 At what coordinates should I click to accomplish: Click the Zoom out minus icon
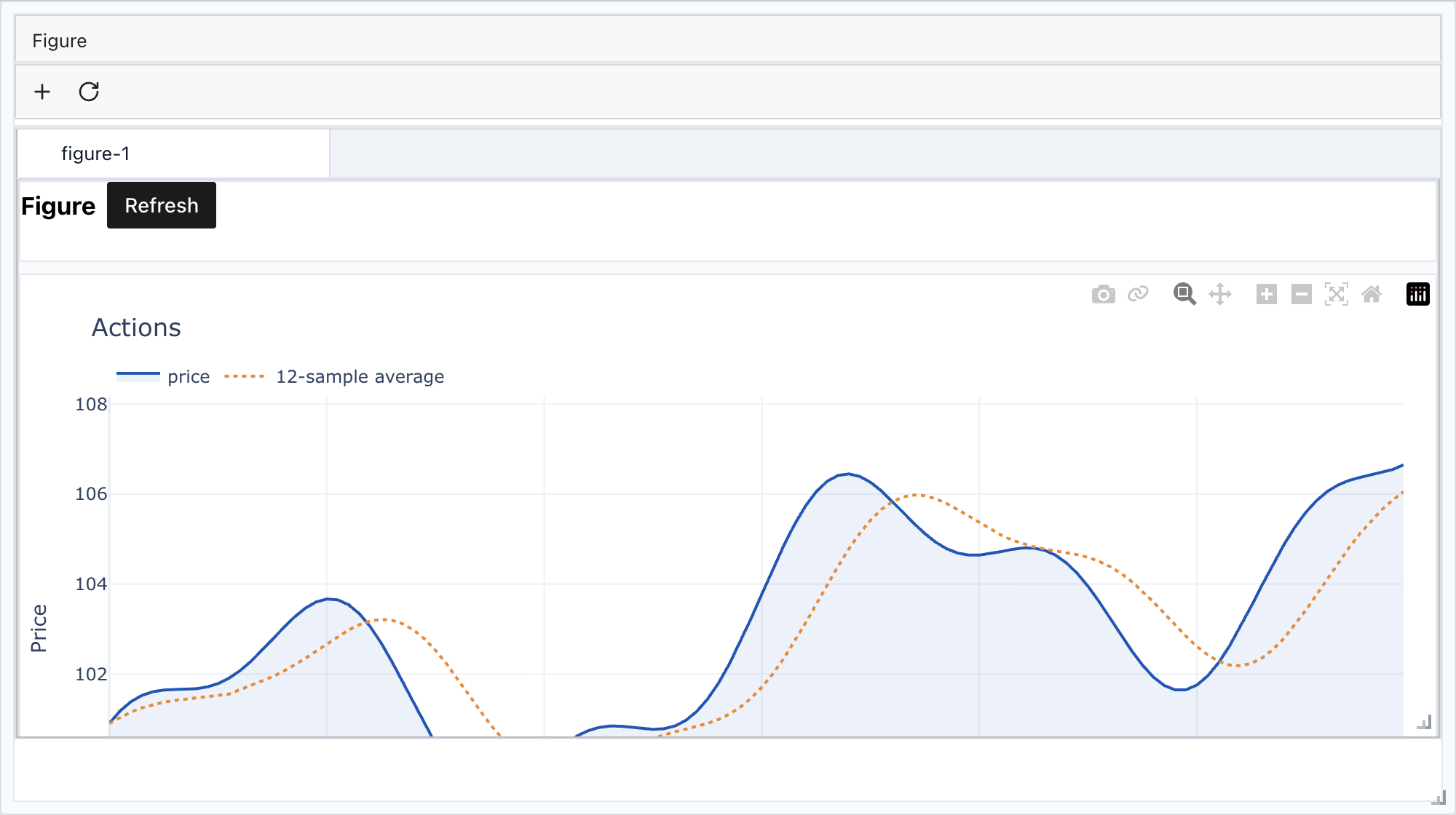pos(1302,294)
